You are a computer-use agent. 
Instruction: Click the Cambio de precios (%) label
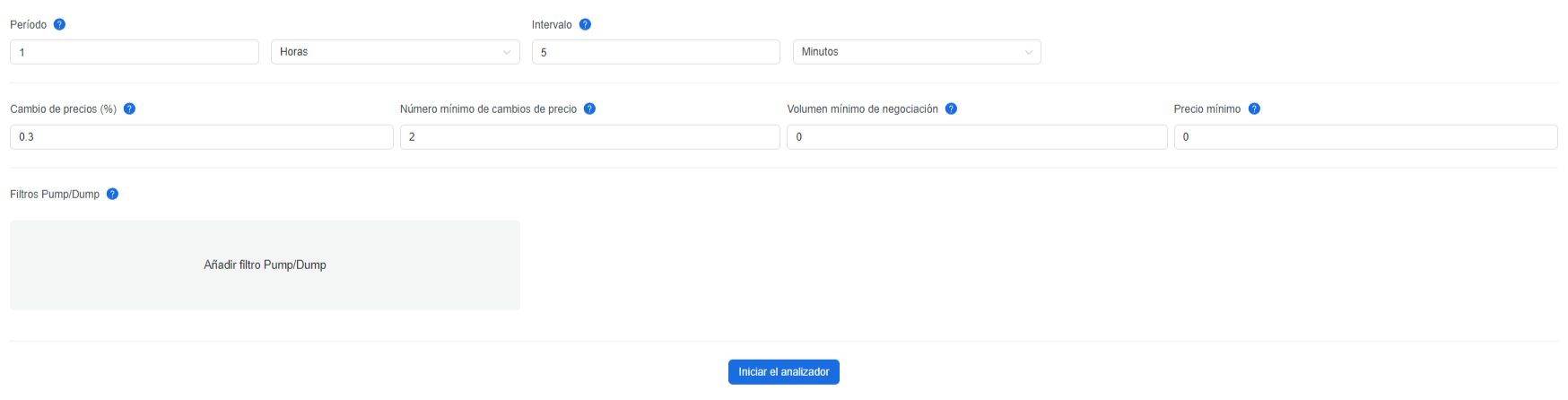[64, 109]
